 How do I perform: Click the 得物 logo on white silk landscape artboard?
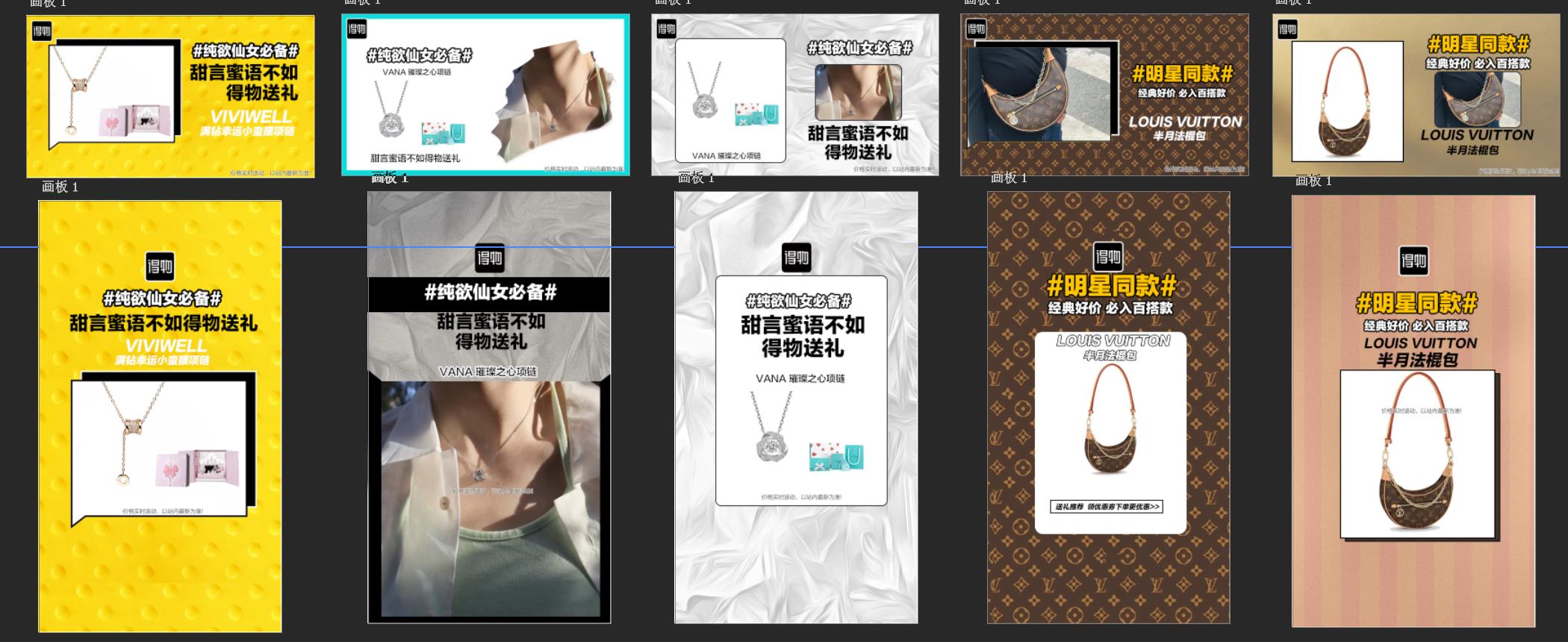666,29
